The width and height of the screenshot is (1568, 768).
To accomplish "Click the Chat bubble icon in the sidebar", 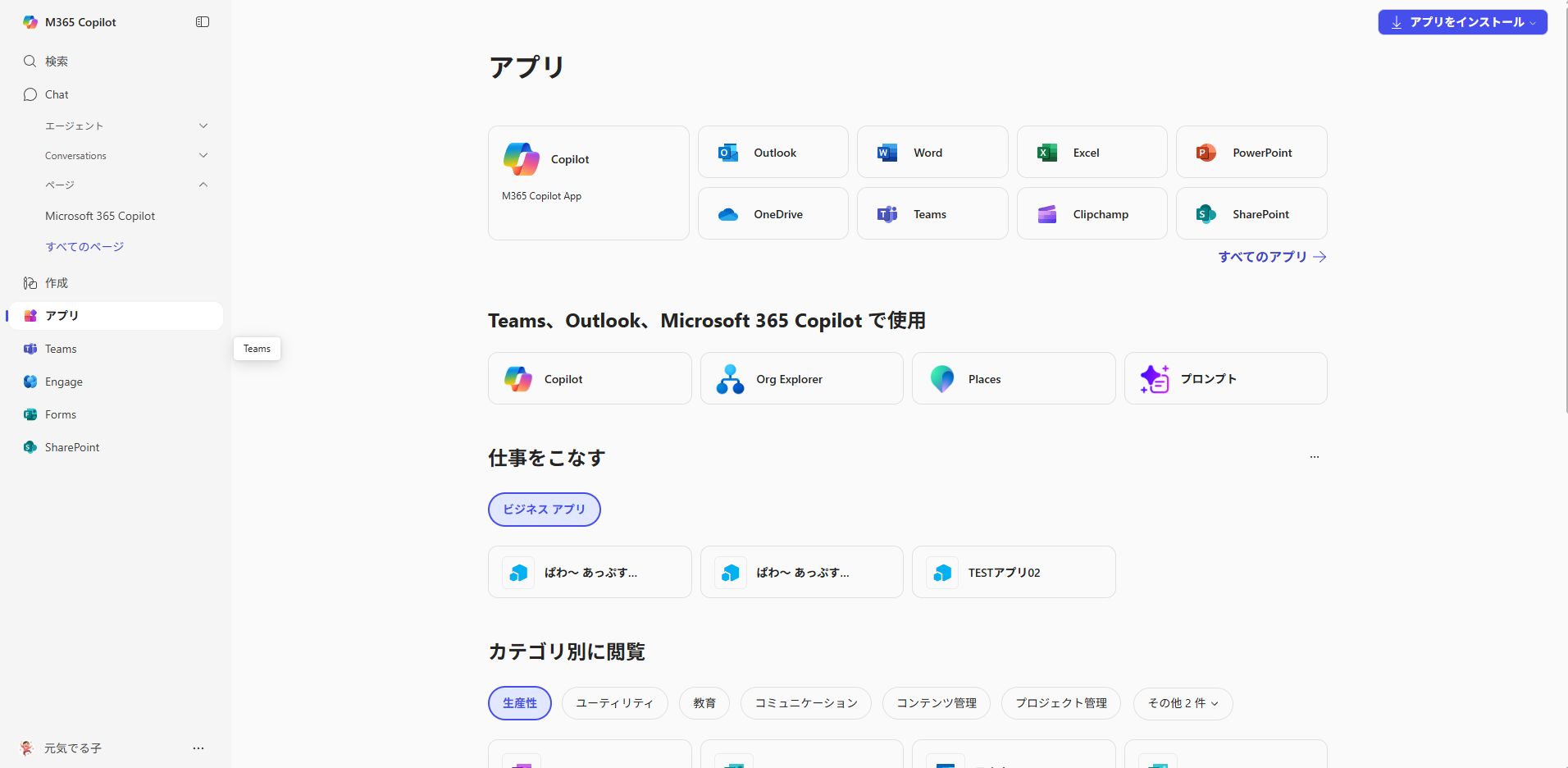I will click(30, 94).
